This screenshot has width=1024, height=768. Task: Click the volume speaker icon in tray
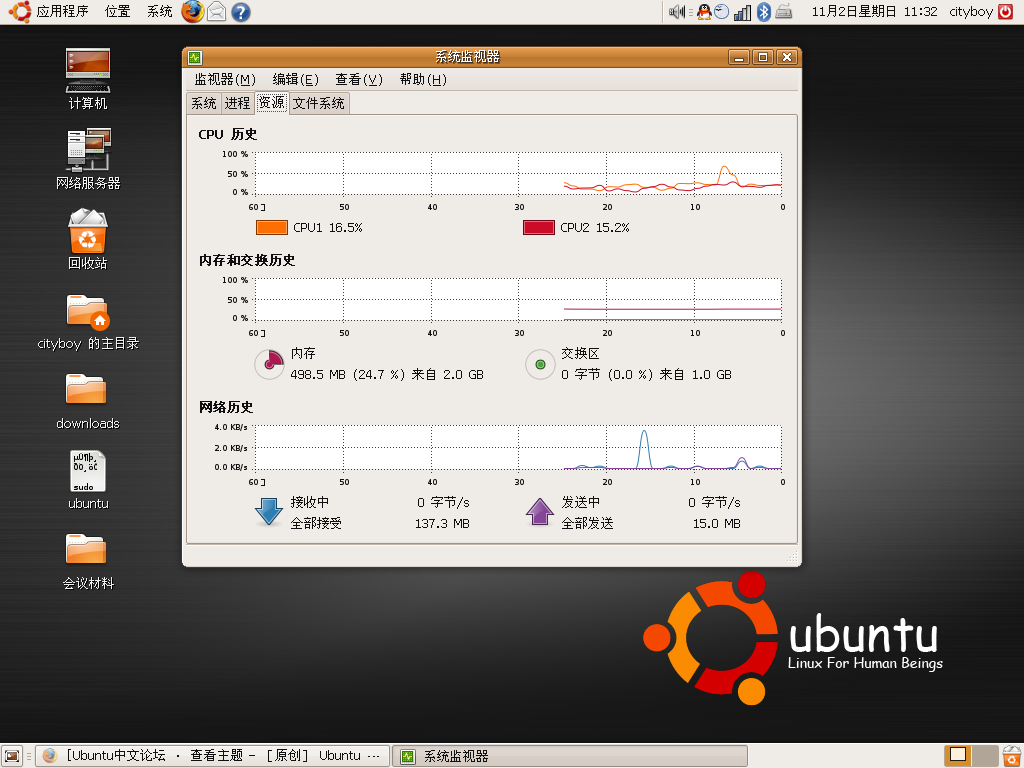pos(677,12)
